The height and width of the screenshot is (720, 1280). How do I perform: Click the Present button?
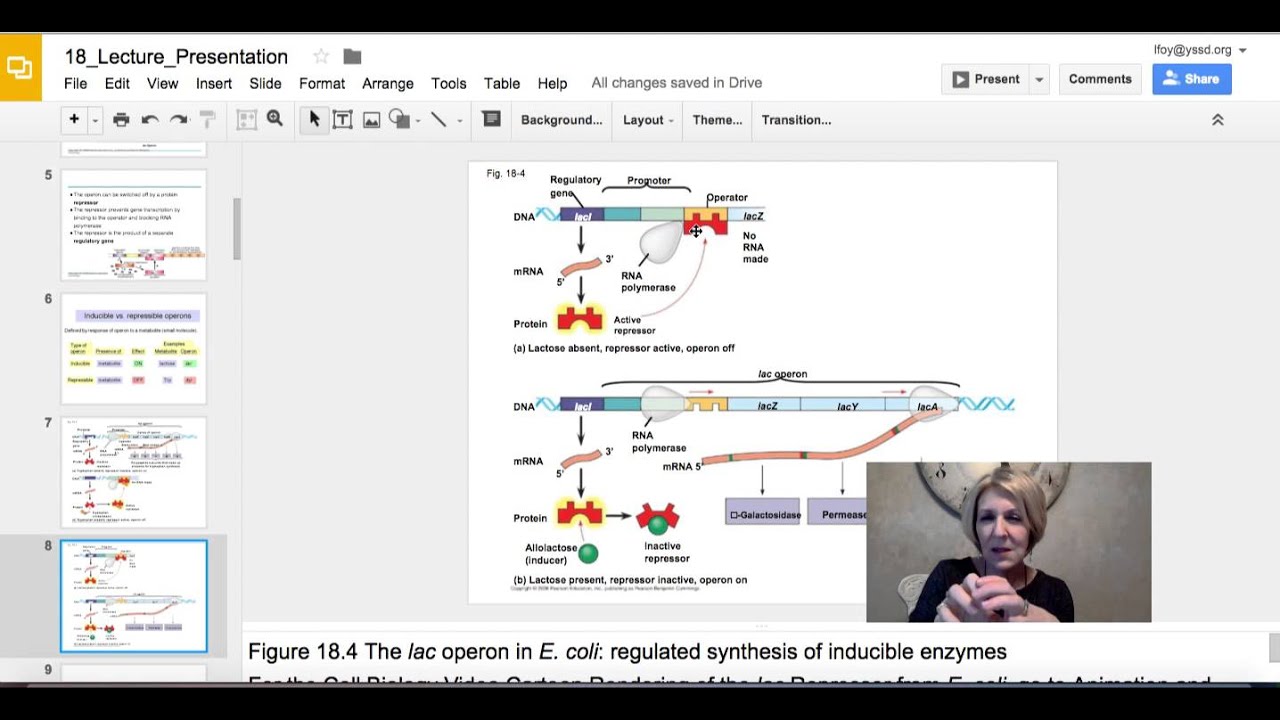tap(986, 79)
